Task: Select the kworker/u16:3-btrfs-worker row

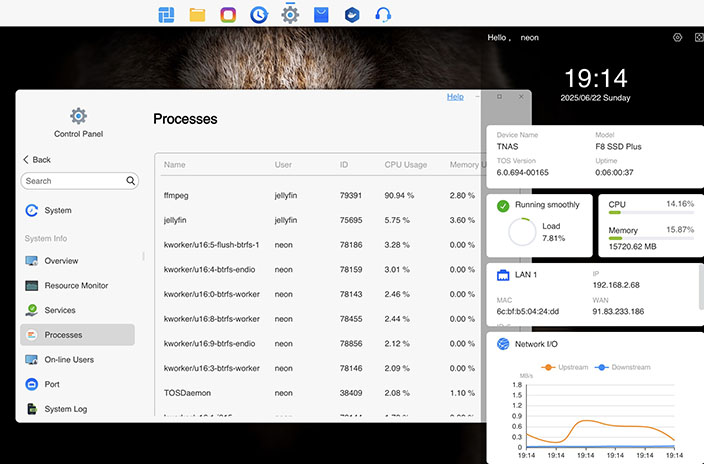Action: pyautogui.click(x=321, y=368)
